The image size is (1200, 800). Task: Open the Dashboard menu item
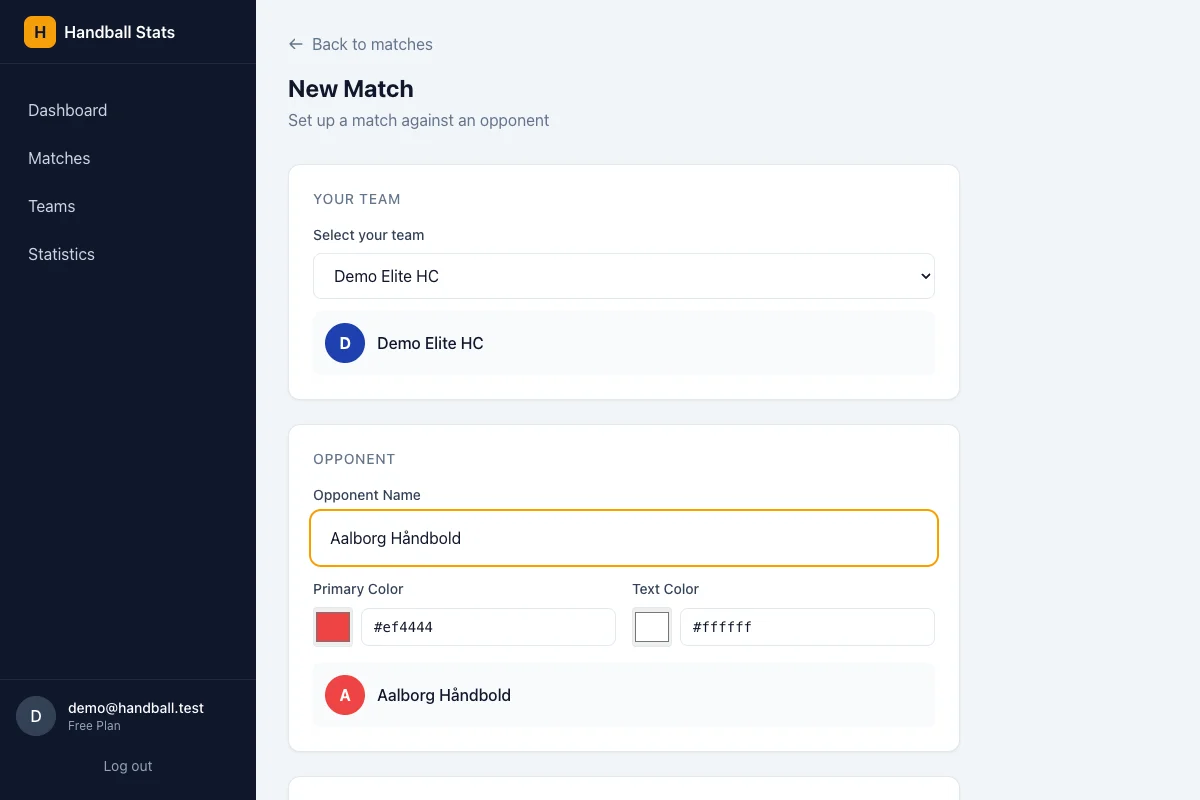tap(68, 110)
